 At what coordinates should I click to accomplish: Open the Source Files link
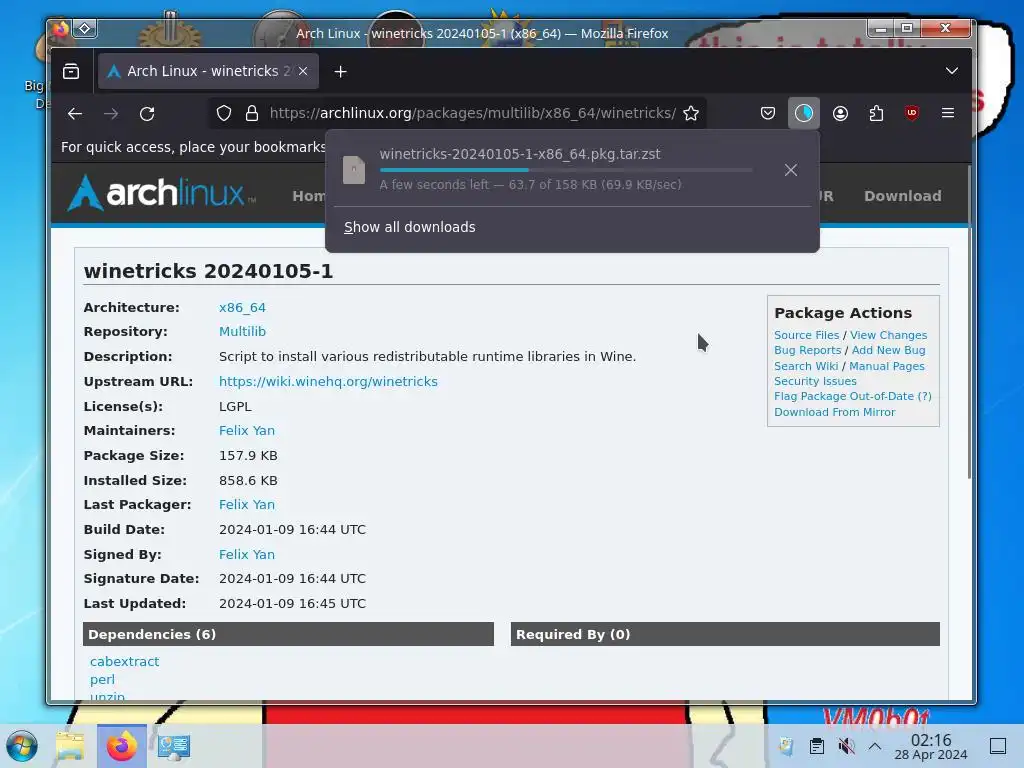(x=807, y=335)
